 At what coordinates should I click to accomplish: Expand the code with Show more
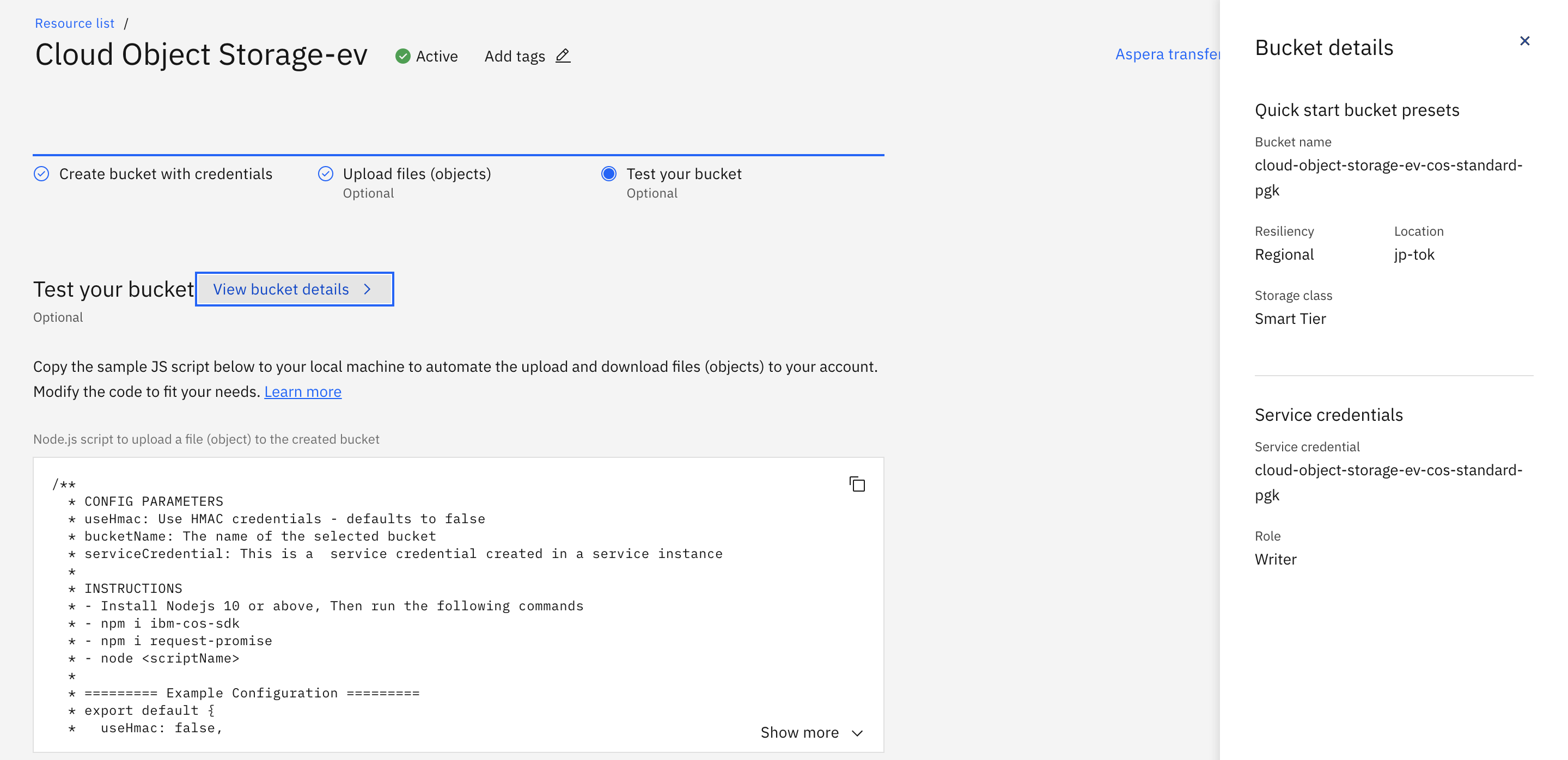[x=812, y=733]
